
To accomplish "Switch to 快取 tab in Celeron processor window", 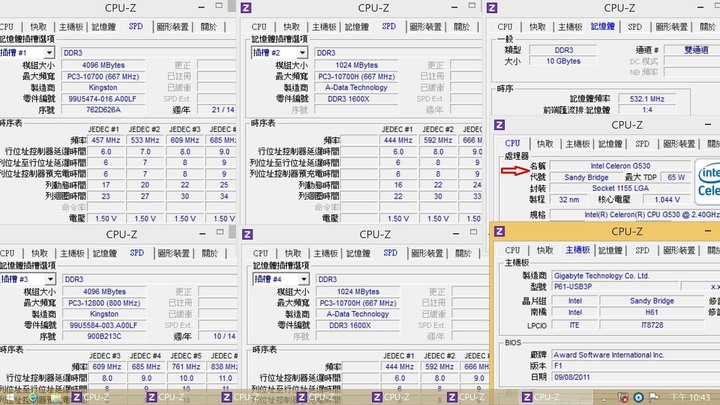I will click(545, 144).
